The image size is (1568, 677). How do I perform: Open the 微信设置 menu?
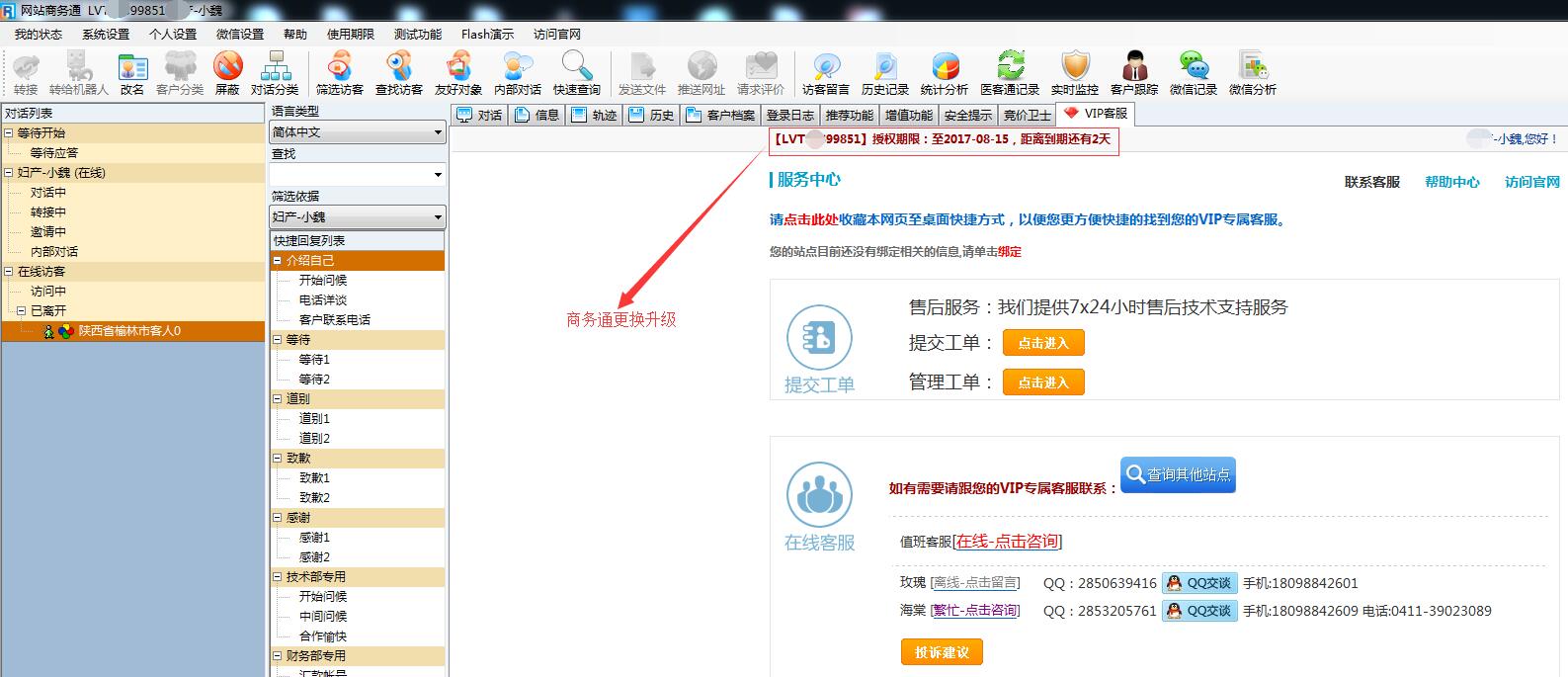tap(240, 34)
